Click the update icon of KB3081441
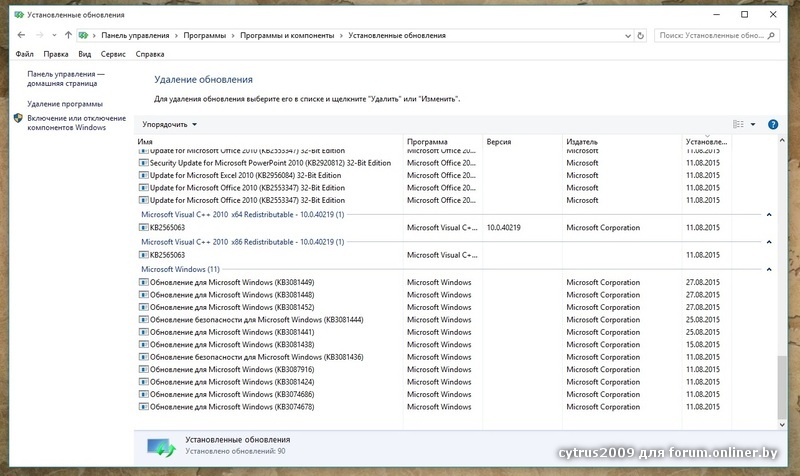 143,332
